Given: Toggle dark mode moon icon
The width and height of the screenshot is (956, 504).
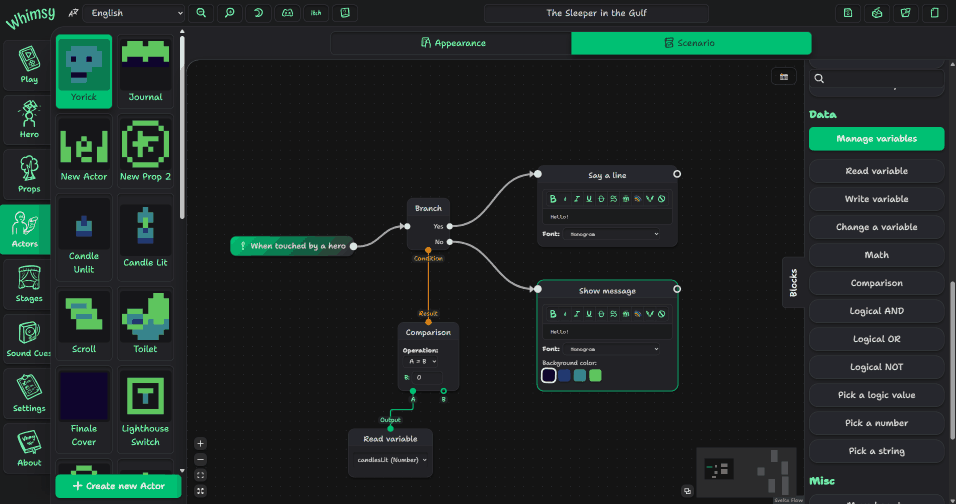Looking at the screenshot, I should coord(259,13).
